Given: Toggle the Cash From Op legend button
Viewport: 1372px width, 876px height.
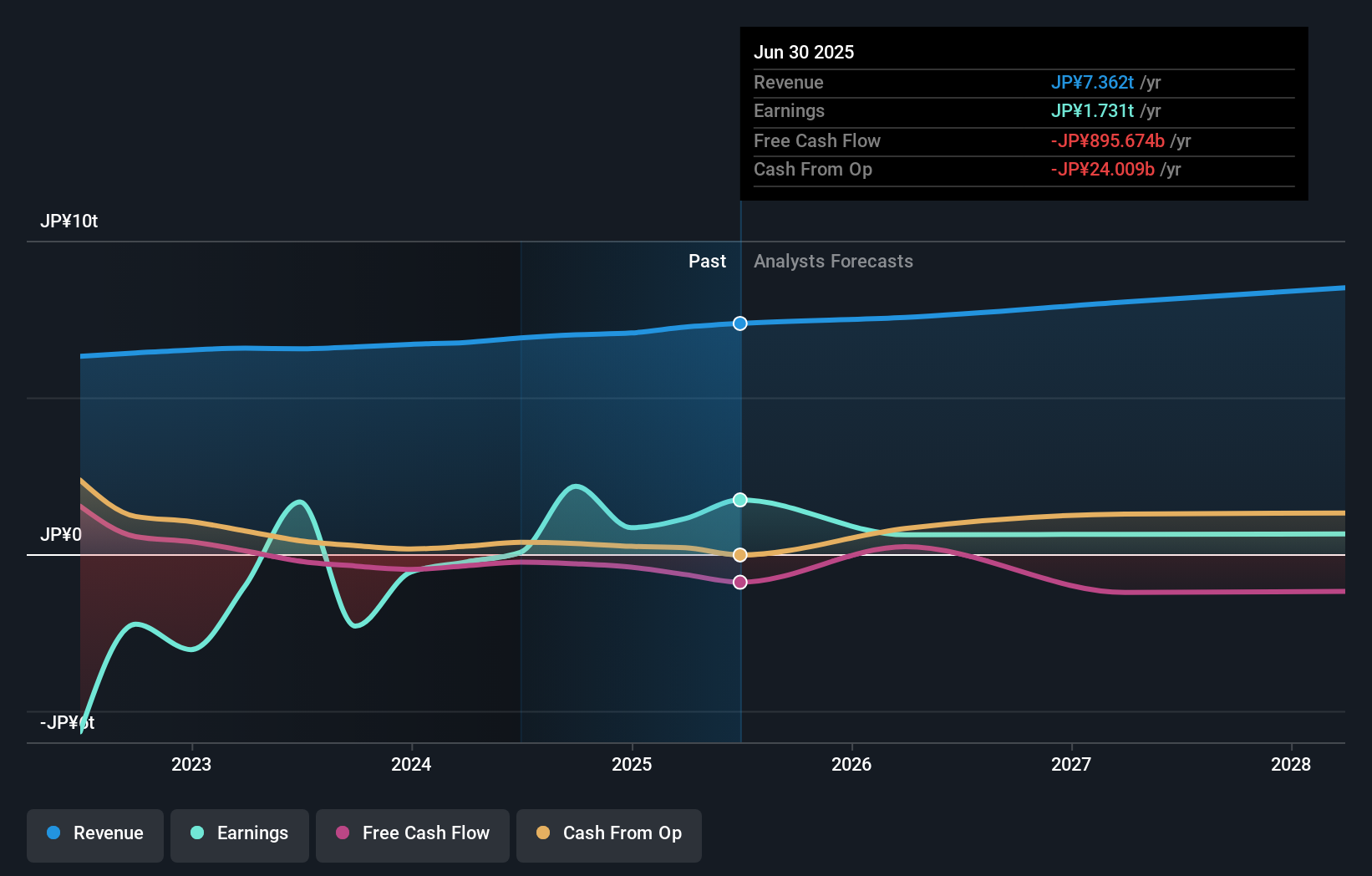Looking at the screenshot, I should tap(609, 834).
